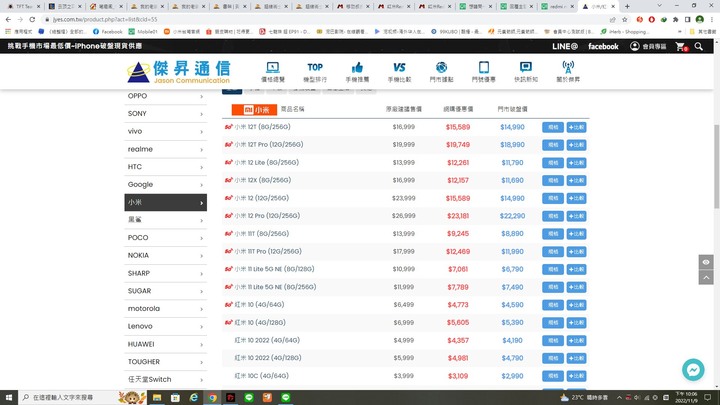The image size is (720, 405).
Task: Open the Facebook bookmark in bookmarks bar
Action: tap(107, 32)
